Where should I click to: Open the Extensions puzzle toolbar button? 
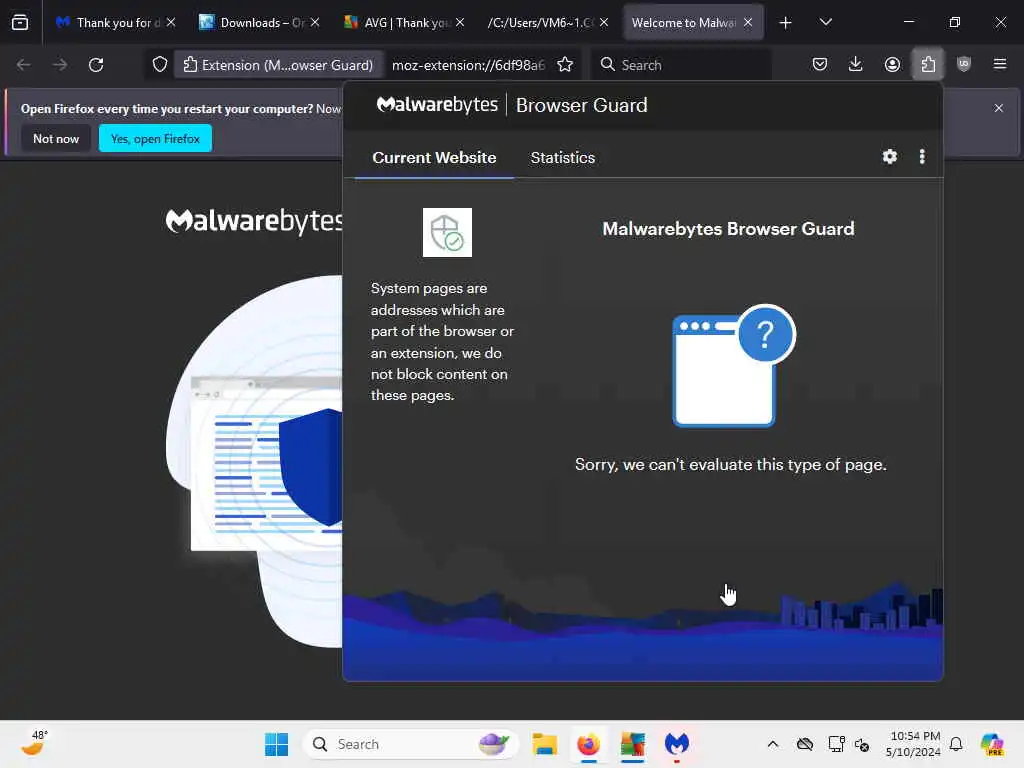928,64
